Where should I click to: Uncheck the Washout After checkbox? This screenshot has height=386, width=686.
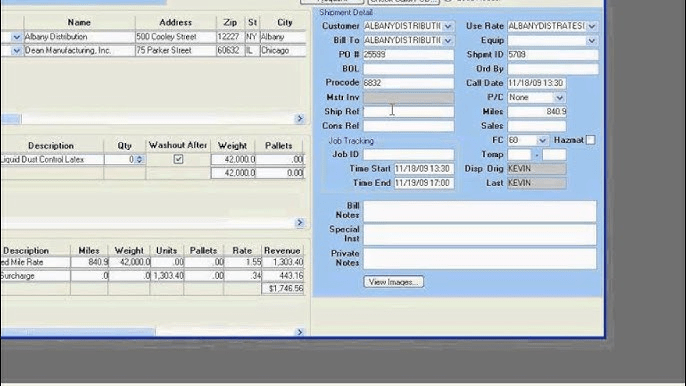pos(178,159)
